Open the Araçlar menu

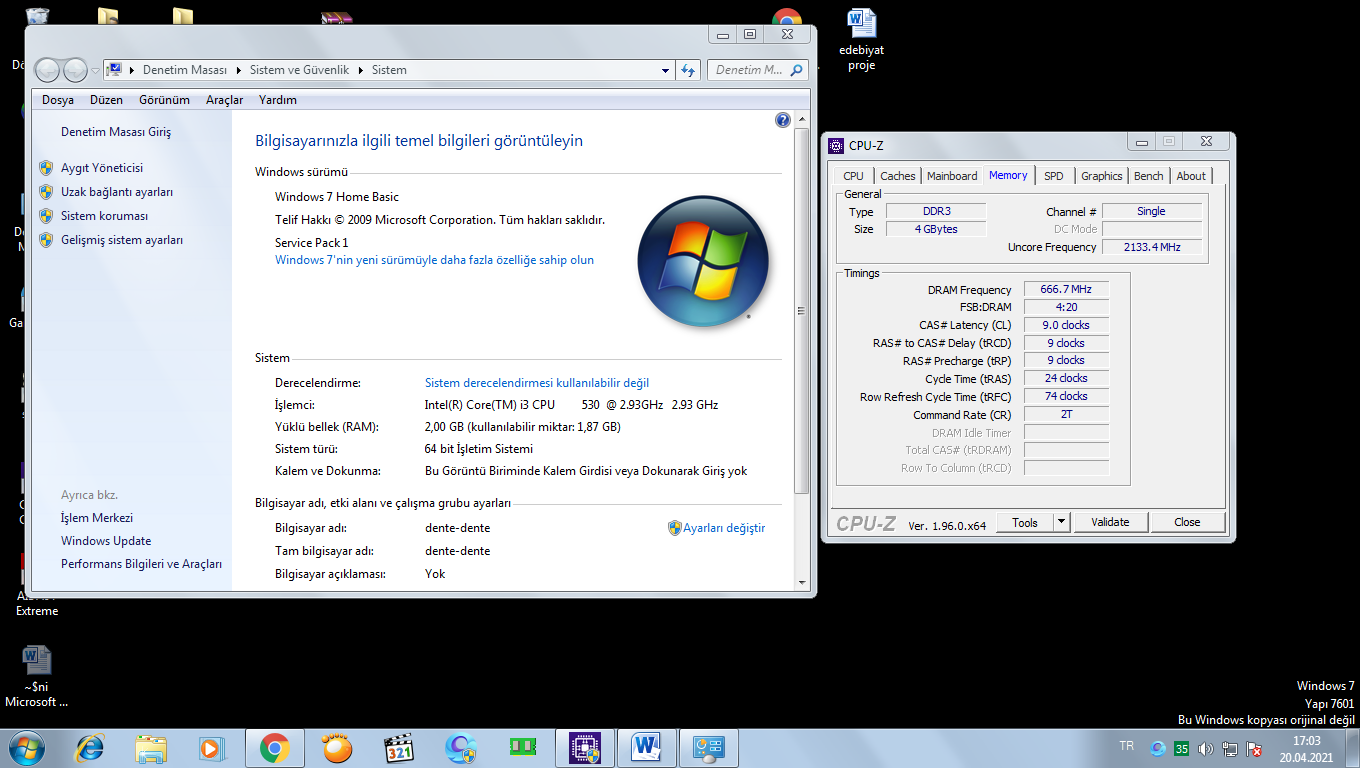[225, 100]
